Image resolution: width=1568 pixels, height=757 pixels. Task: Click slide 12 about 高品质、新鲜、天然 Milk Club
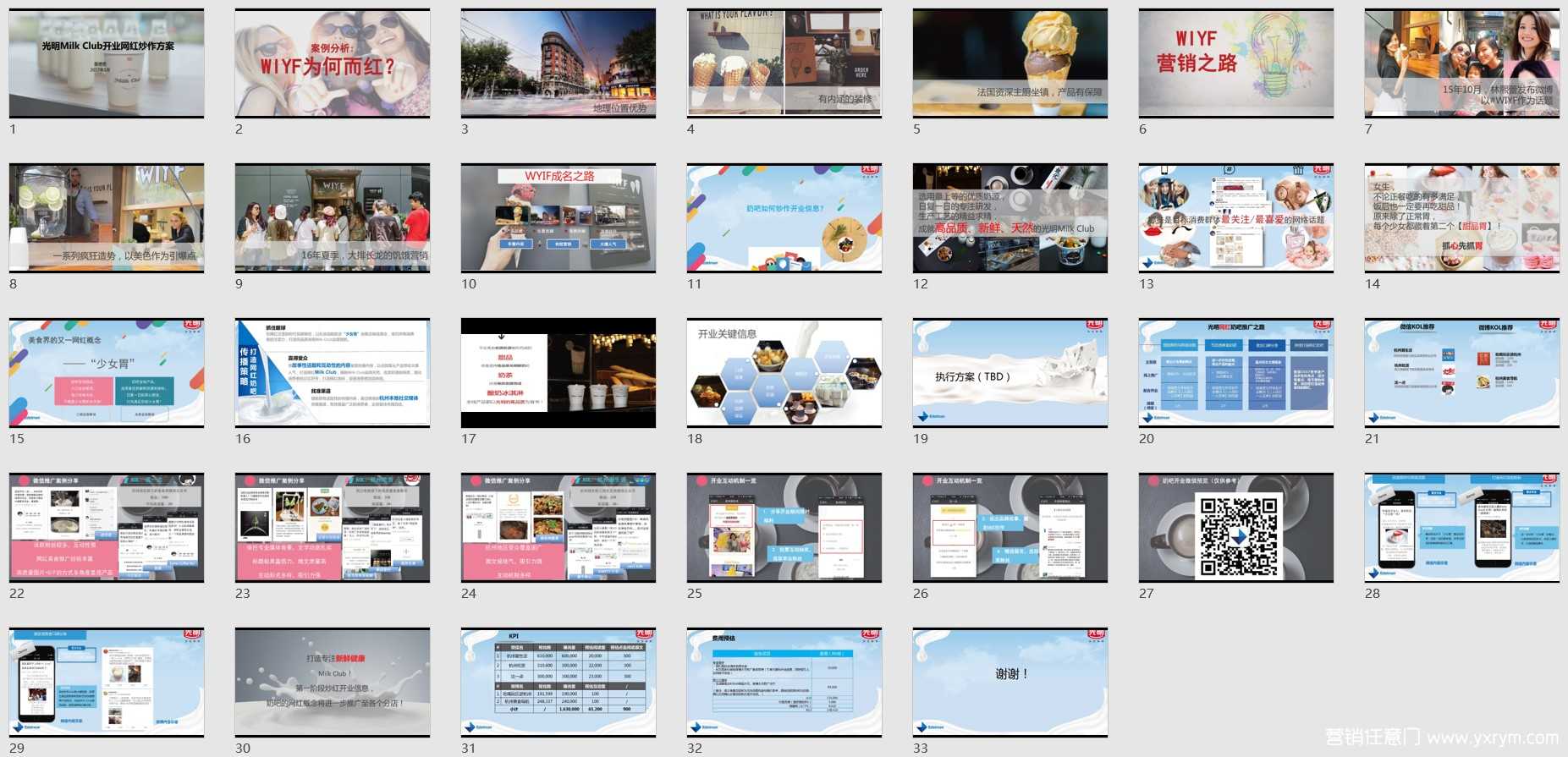tap(1010, 218)
